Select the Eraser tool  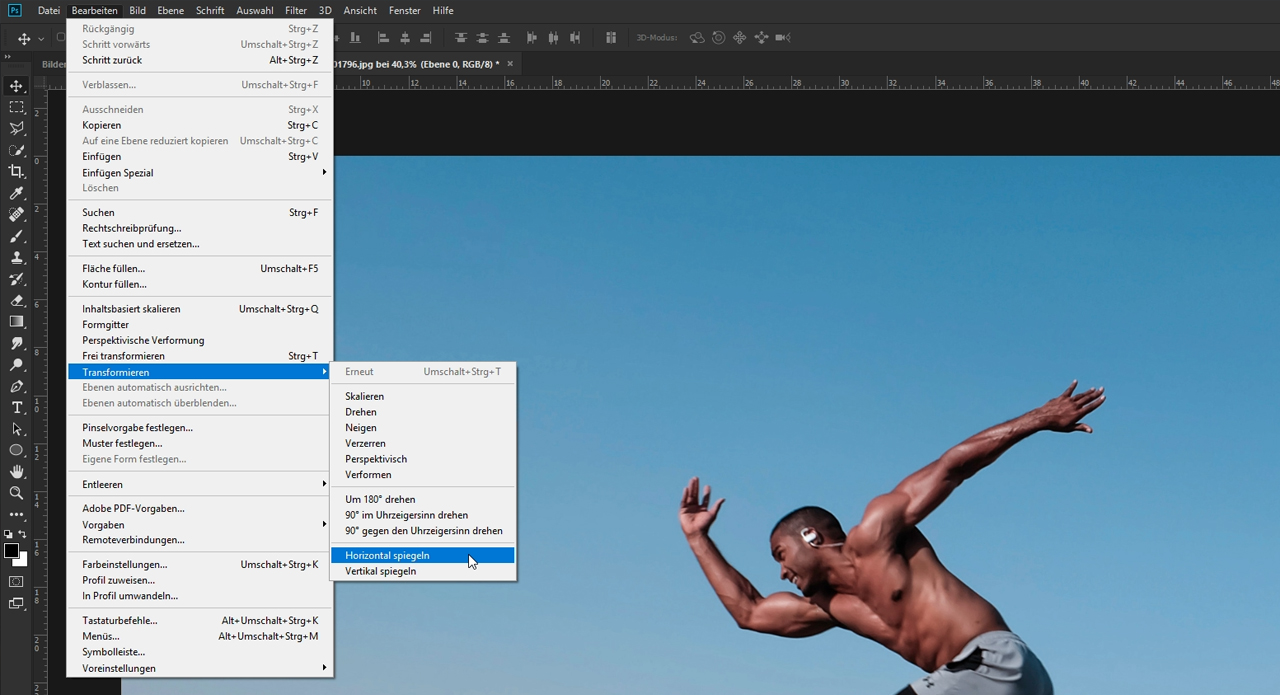pos(15,300)
